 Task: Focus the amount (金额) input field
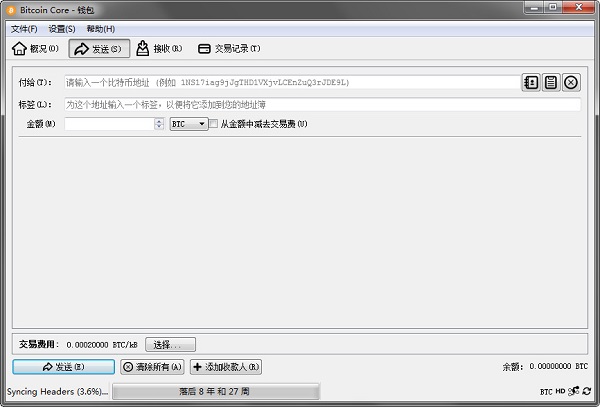[109, 124]
